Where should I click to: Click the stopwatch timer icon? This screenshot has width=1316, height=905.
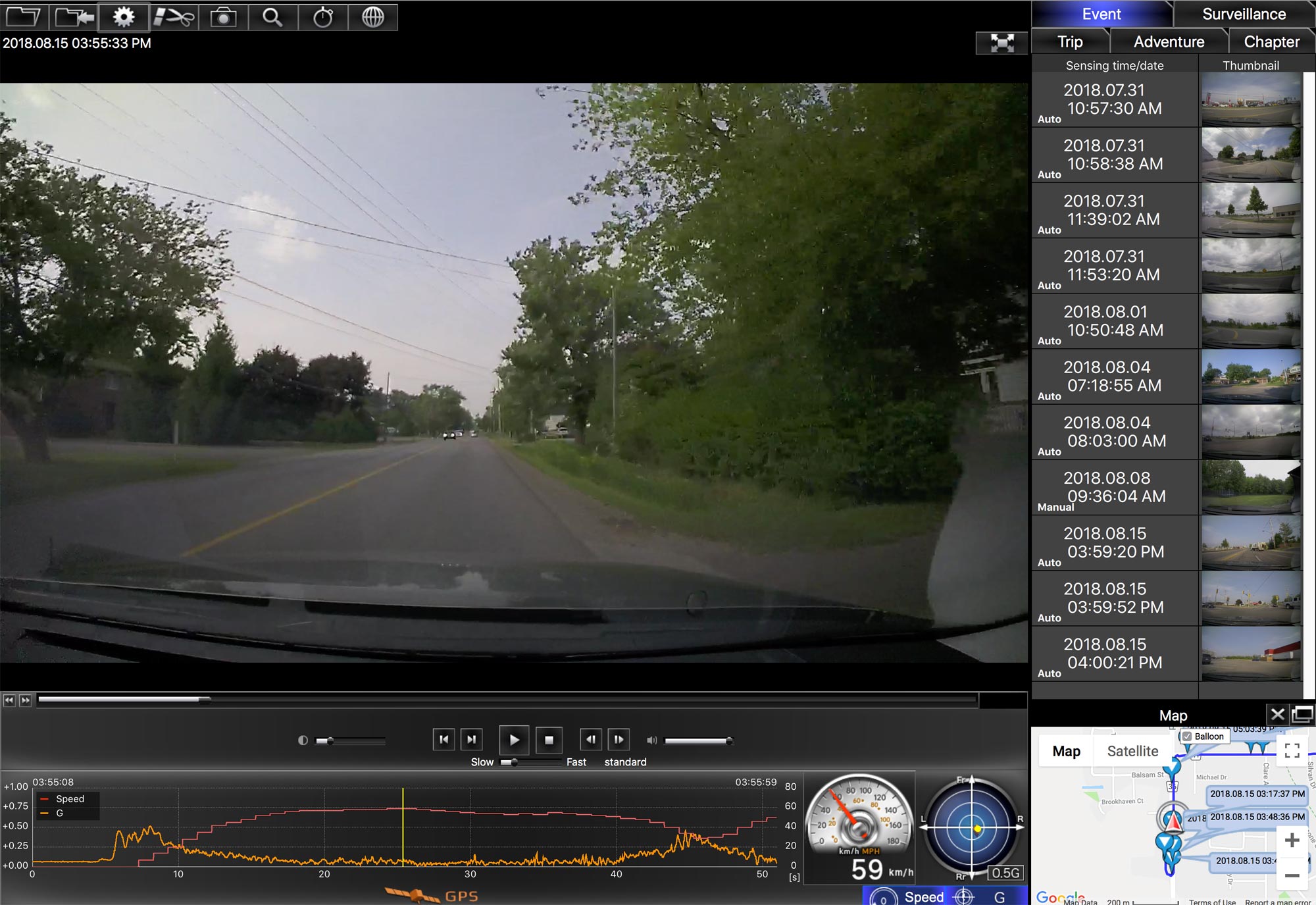(322, 16)
